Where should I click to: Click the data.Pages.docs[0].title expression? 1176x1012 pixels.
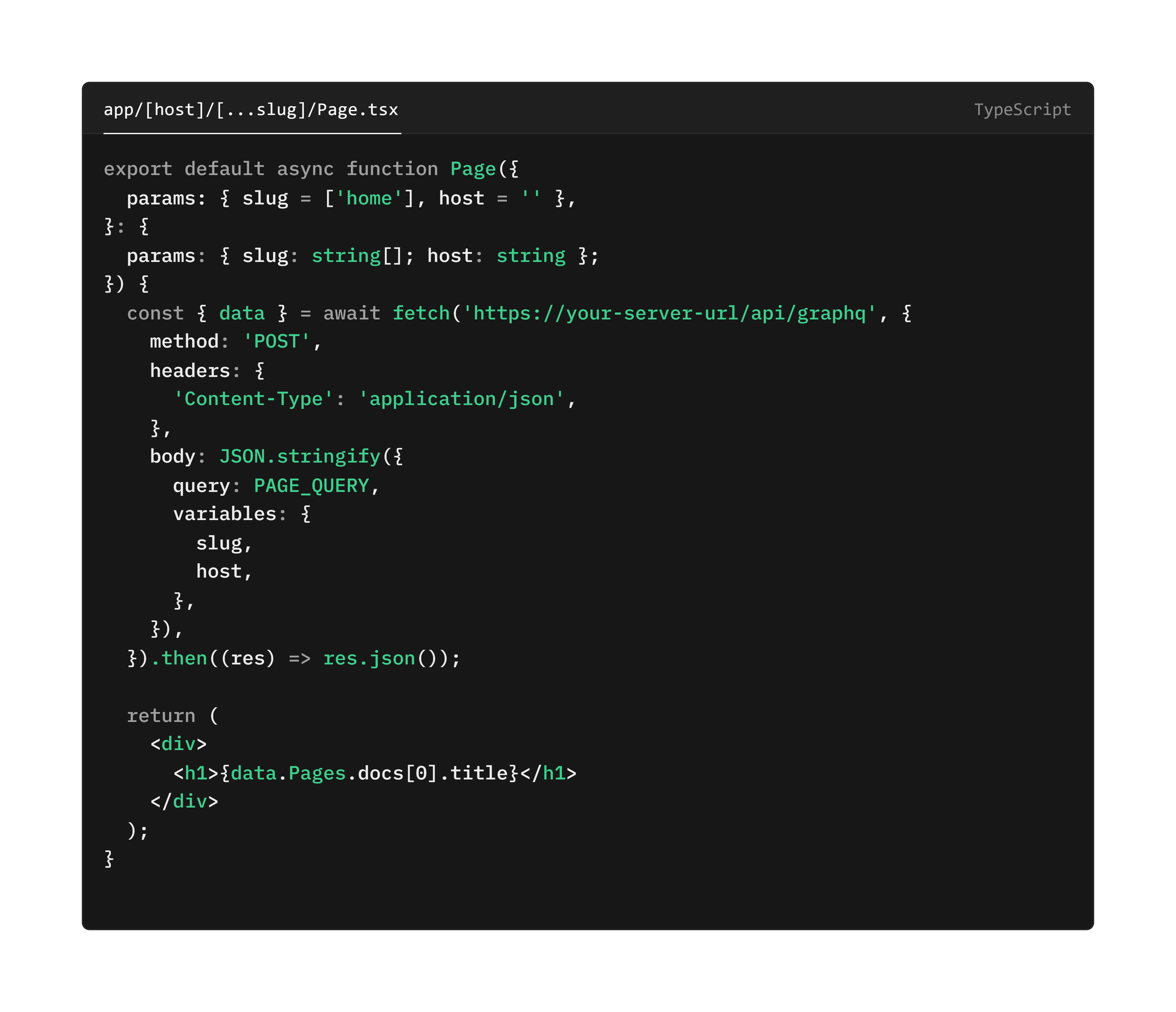pos(369,773)
